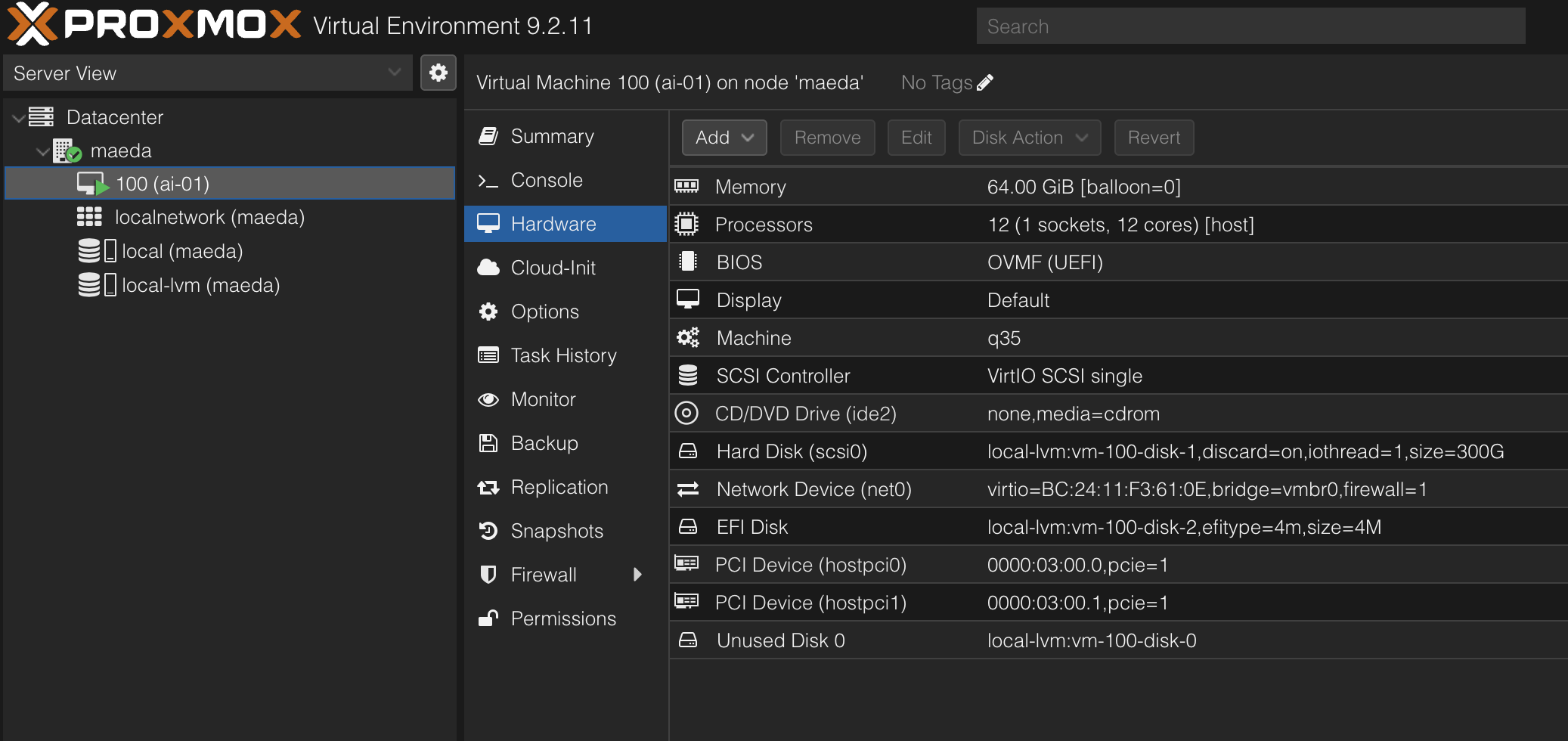This screenshot has width=1568, height=741.
Task: Select the 0000:03:00.1,pcie=1 value
Action: [x=1077, y=603]
